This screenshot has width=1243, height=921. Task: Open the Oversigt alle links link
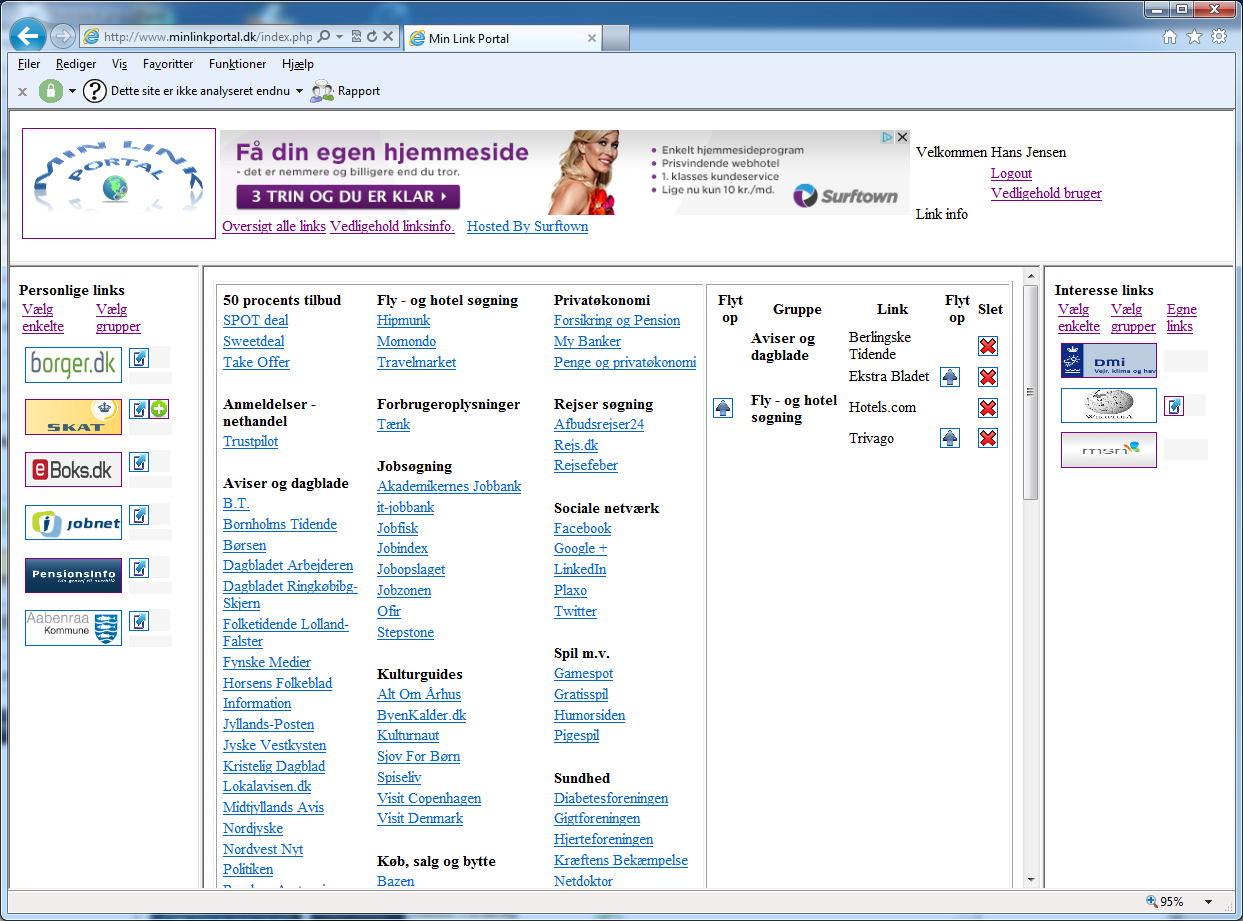click(274, 226)
